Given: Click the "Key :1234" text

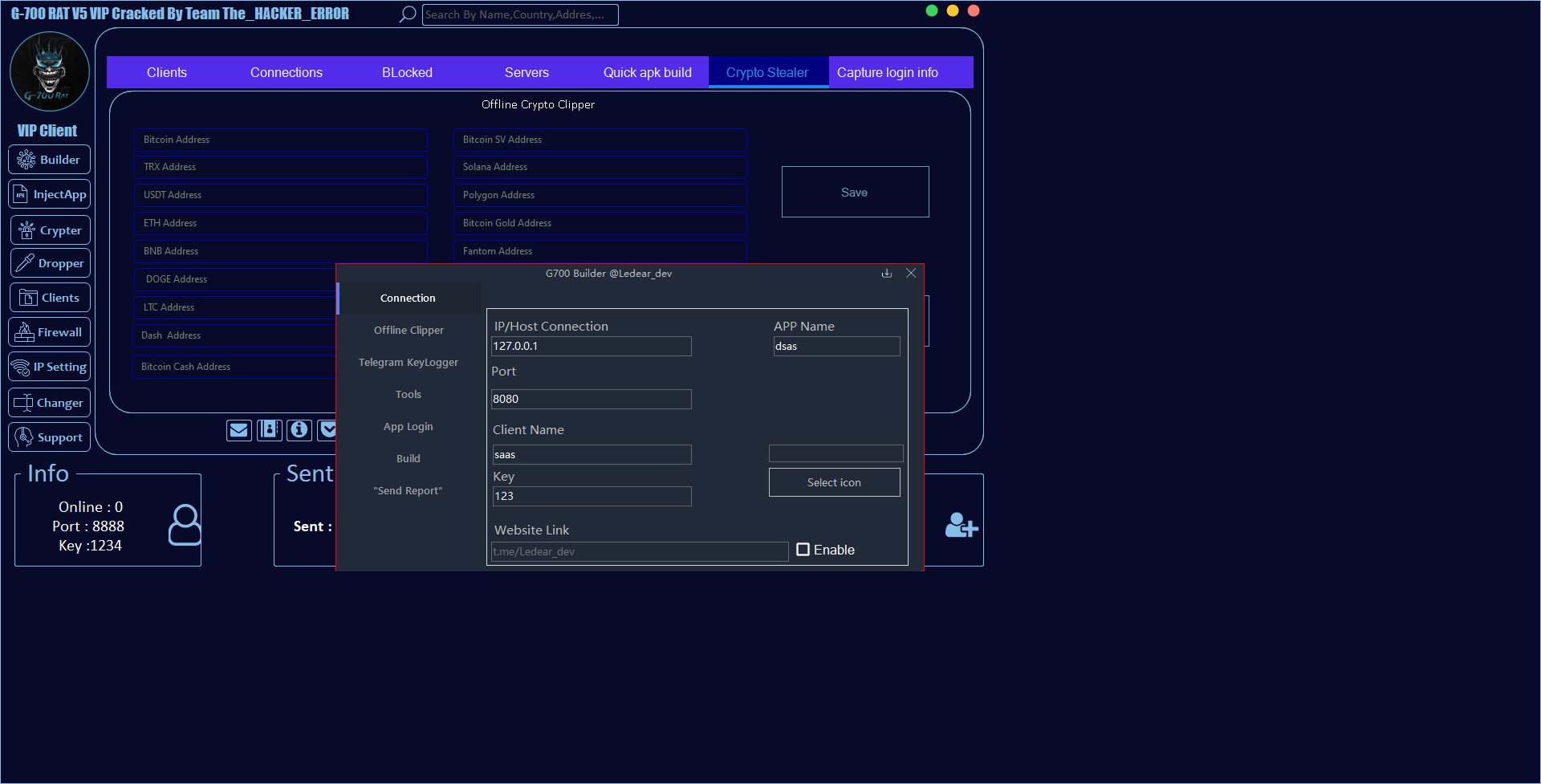Looking at the screenshot, I should click(x=90, y=546).
